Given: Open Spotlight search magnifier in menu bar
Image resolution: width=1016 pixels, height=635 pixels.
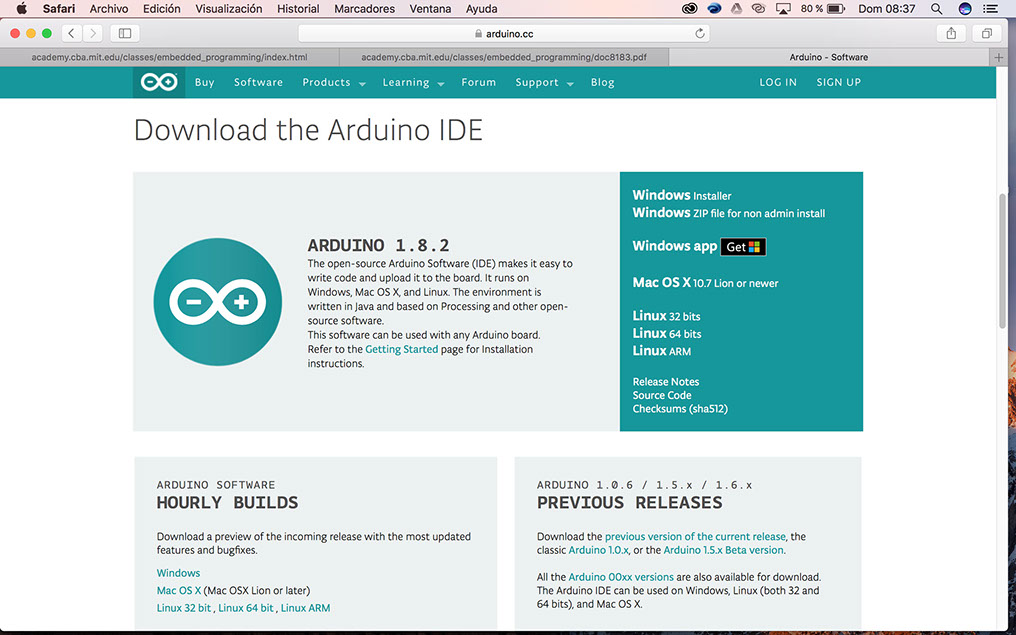Looking at the screenshot, I should (x=936, y=8).
